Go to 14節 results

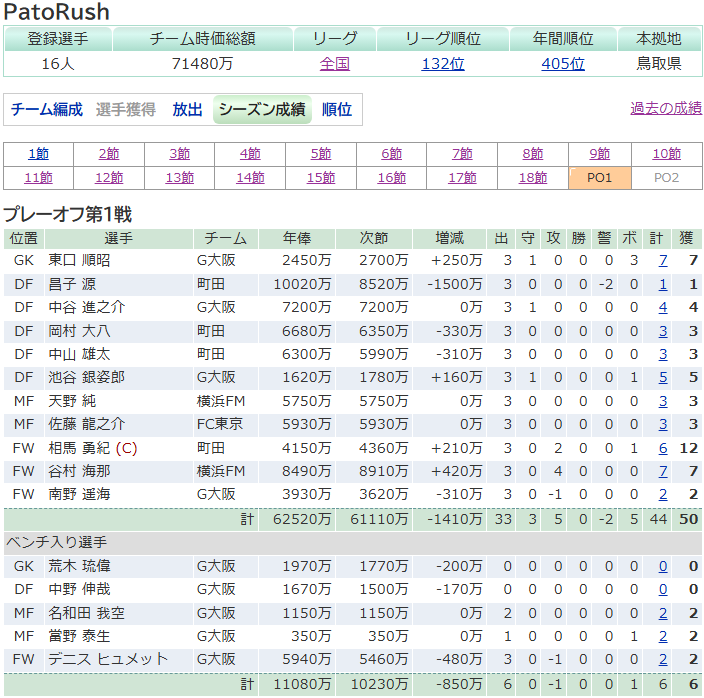(250, 178)
